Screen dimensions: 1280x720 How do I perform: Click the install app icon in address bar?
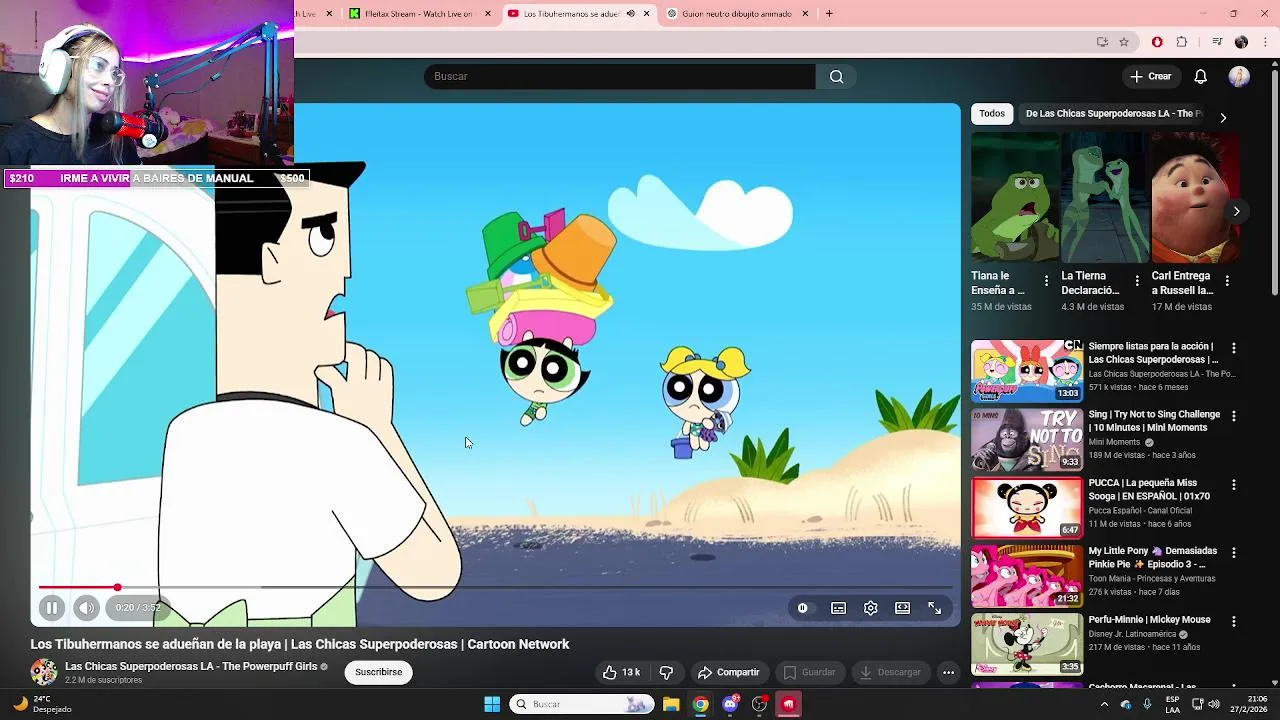tap(1102, 42)
